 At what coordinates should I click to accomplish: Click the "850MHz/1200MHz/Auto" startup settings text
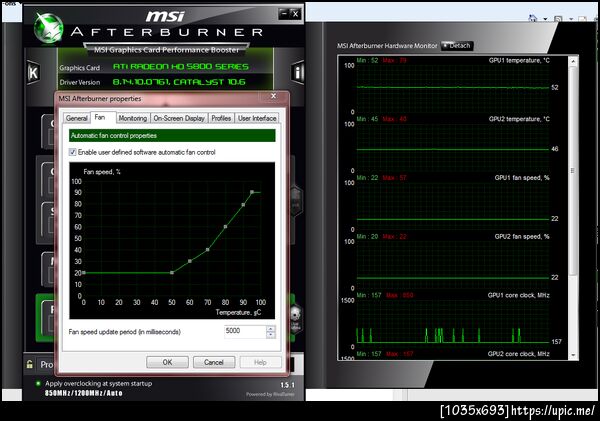tap(84, 393)
